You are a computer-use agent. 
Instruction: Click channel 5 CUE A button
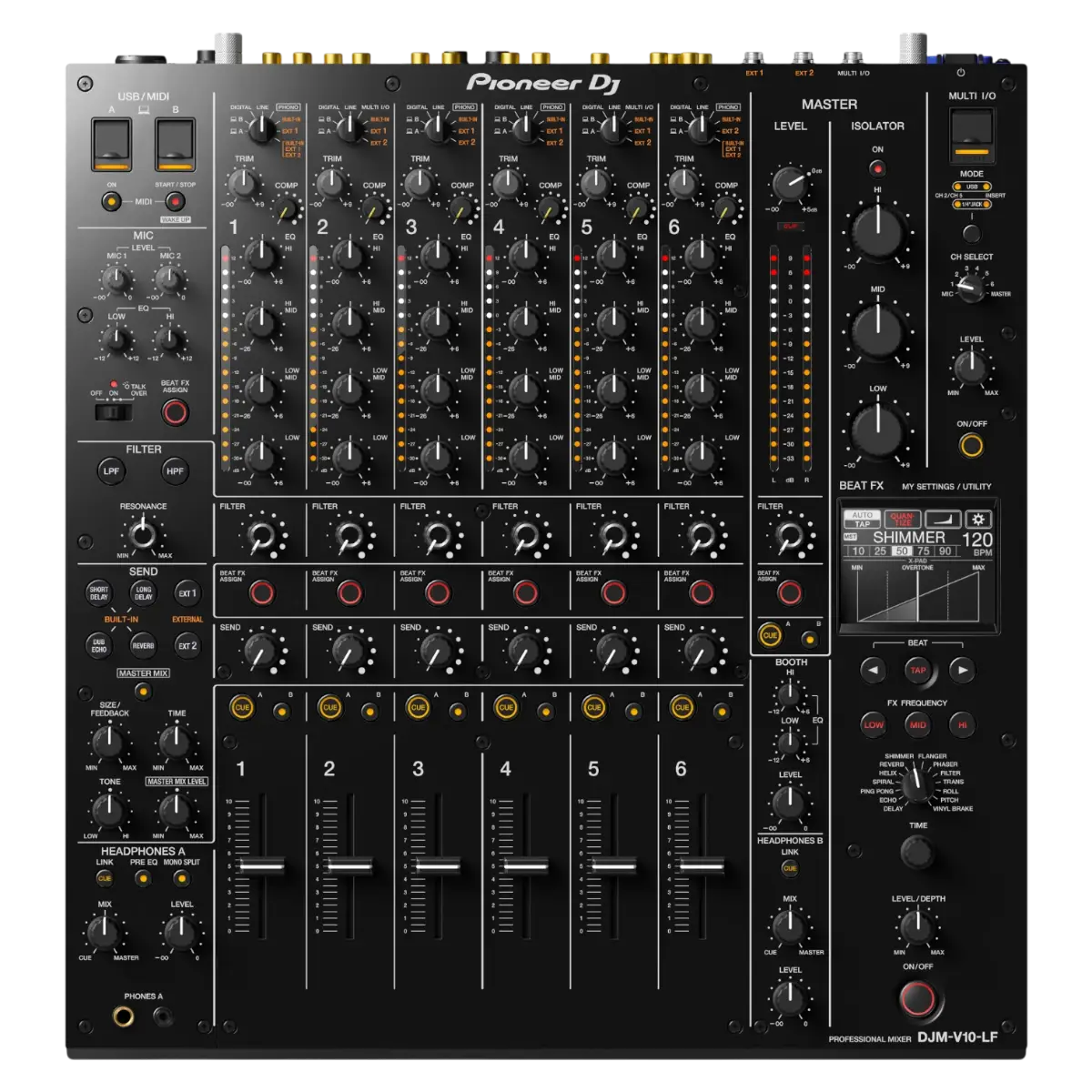click(x=593, y=707)
